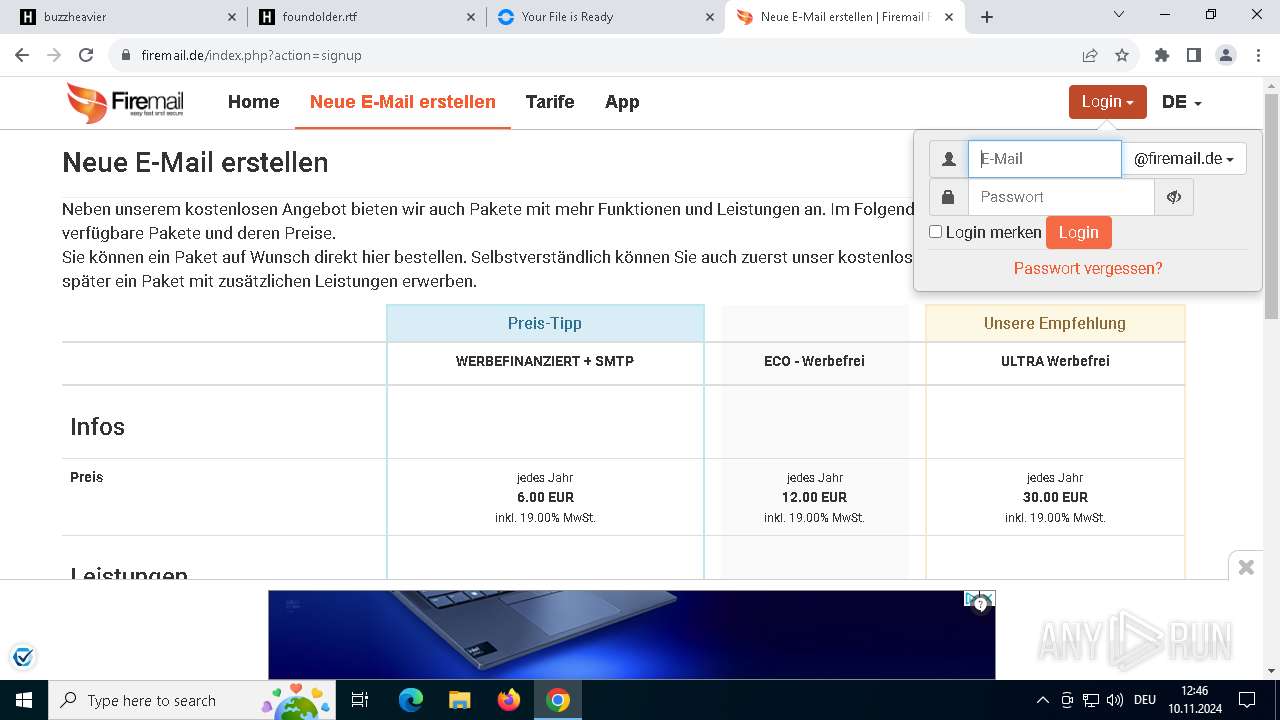Screen dimensions: 1280x720
Task: Open a new browser tab
Action: pyautogui.click(x=987, y=17)
